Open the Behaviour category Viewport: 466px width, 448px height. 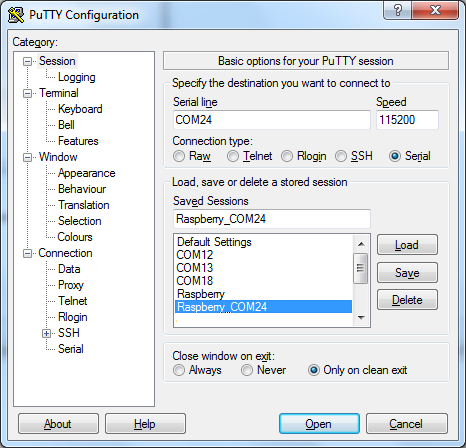(x=82, y=189)
